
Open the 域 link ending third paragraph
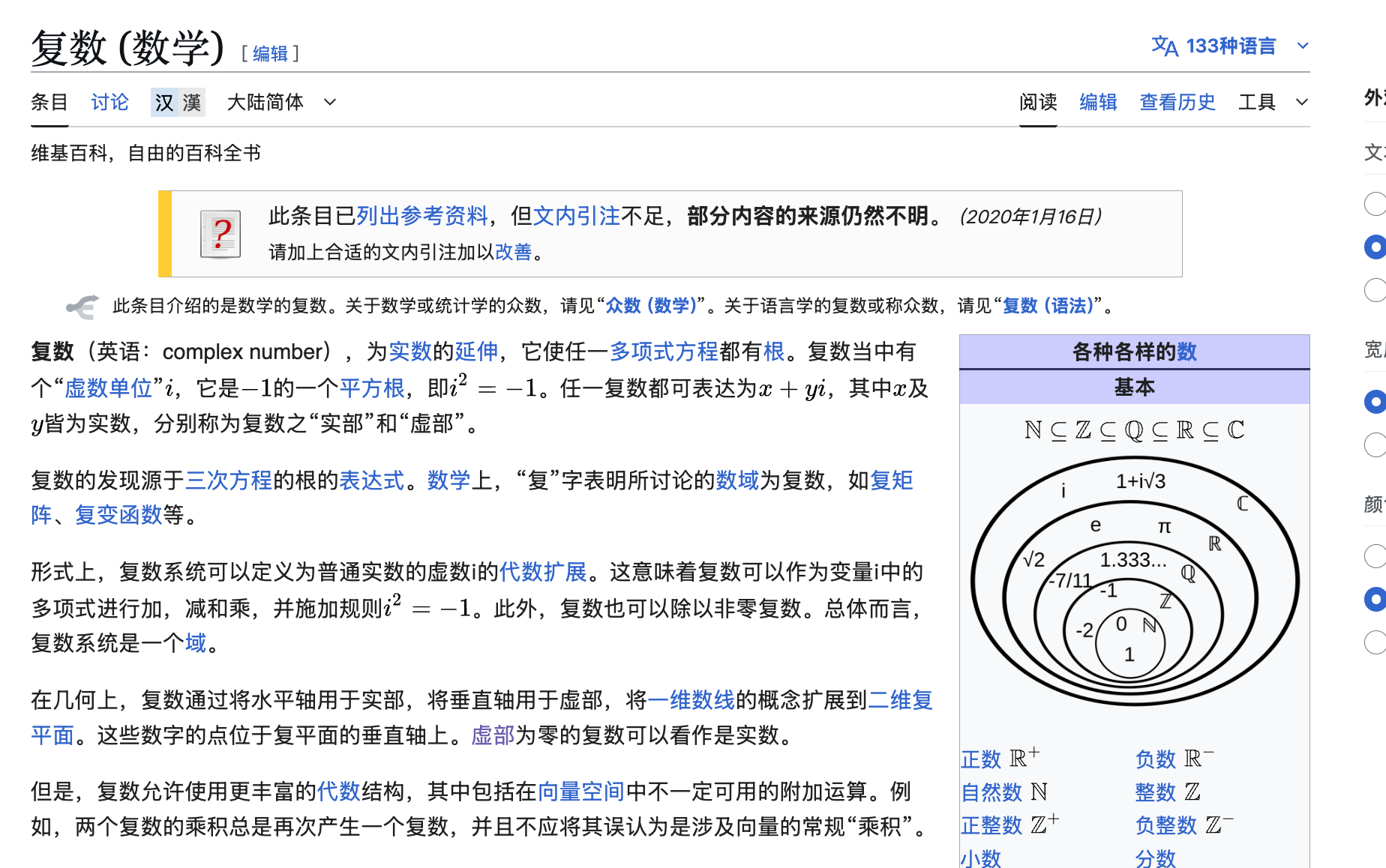(x=196, y=643)
